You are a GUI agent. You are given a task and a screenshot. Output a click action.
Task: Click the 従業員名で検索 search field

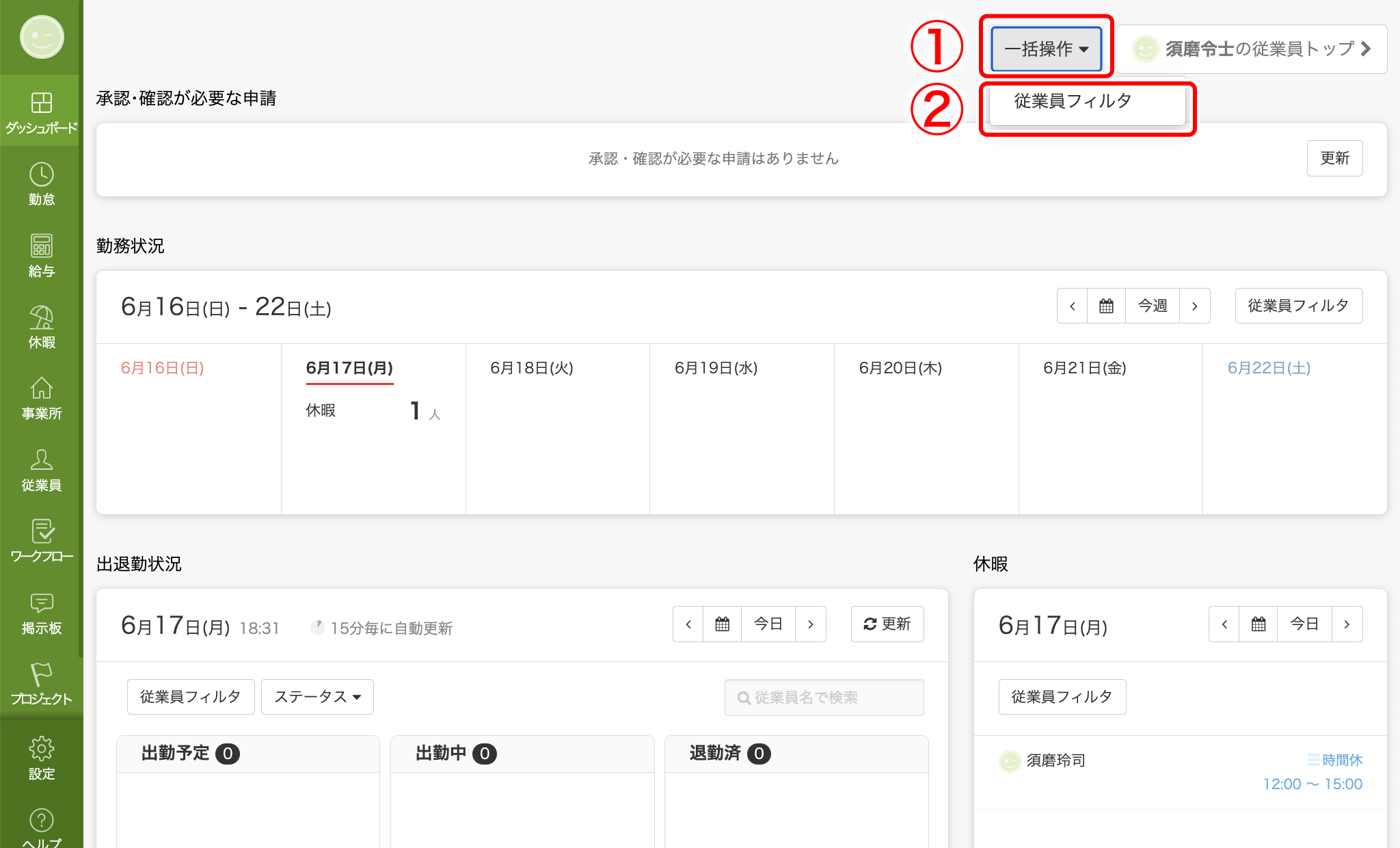click(824, 697)
